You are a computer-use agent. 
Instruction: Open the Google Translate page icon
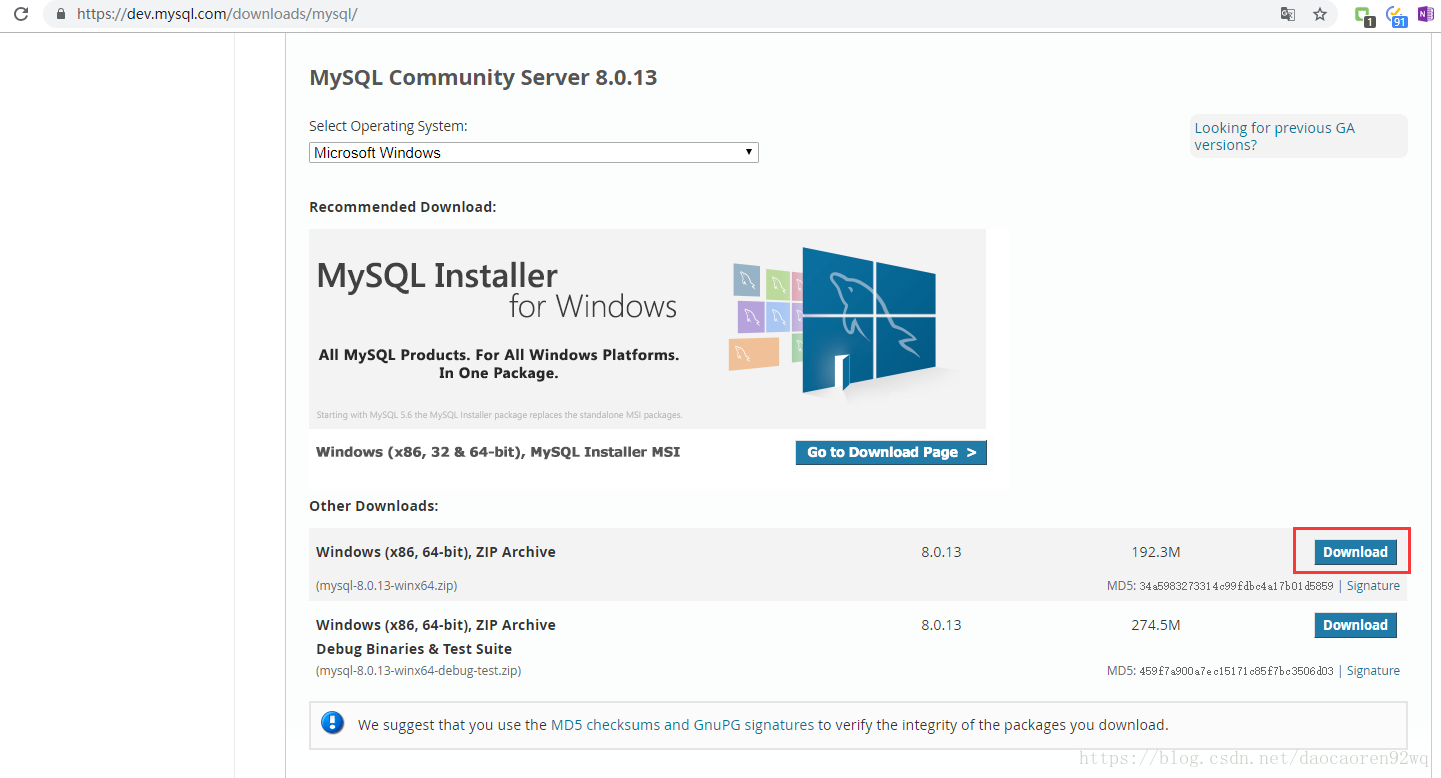click(x=1288, y=14)
